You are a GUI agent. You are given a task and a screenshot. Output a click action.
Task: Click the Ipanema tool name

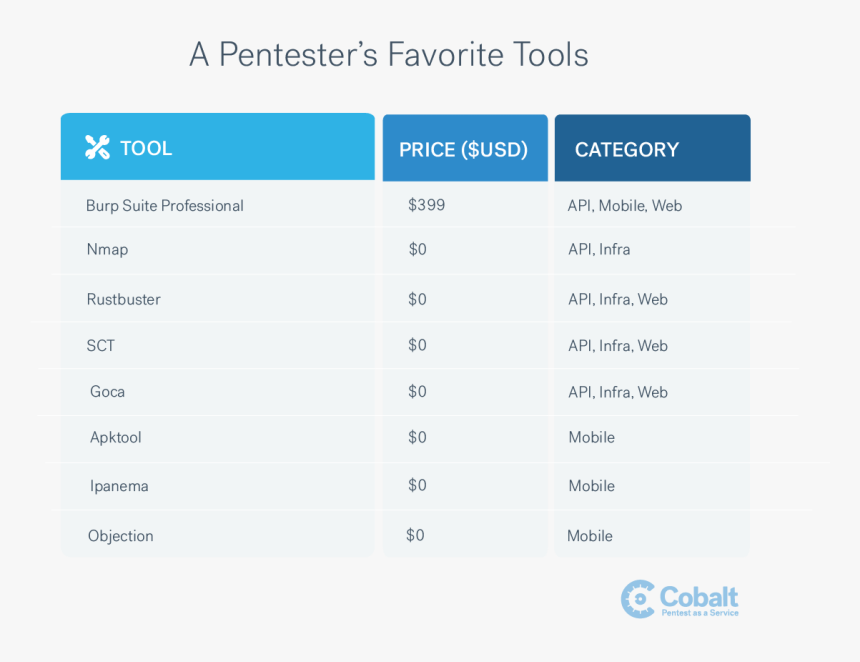[x=119, y=486]
